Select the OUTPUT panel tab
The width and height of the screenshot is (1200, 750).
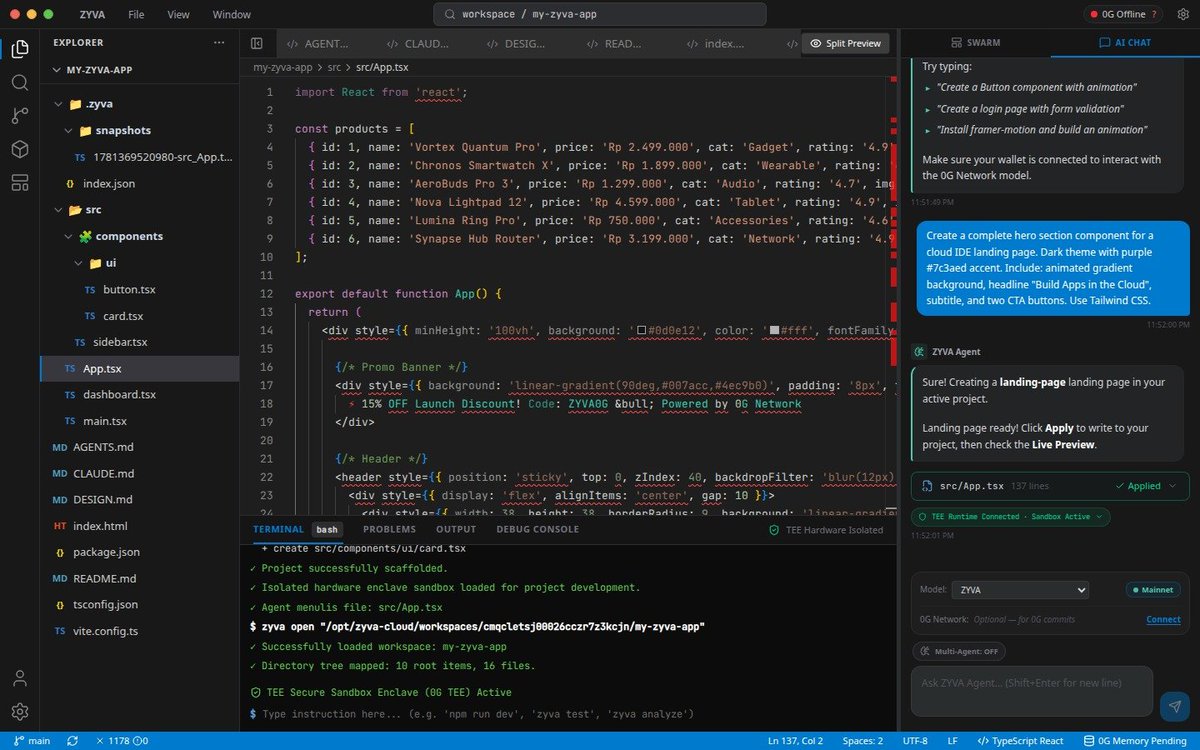coord(456,529)
